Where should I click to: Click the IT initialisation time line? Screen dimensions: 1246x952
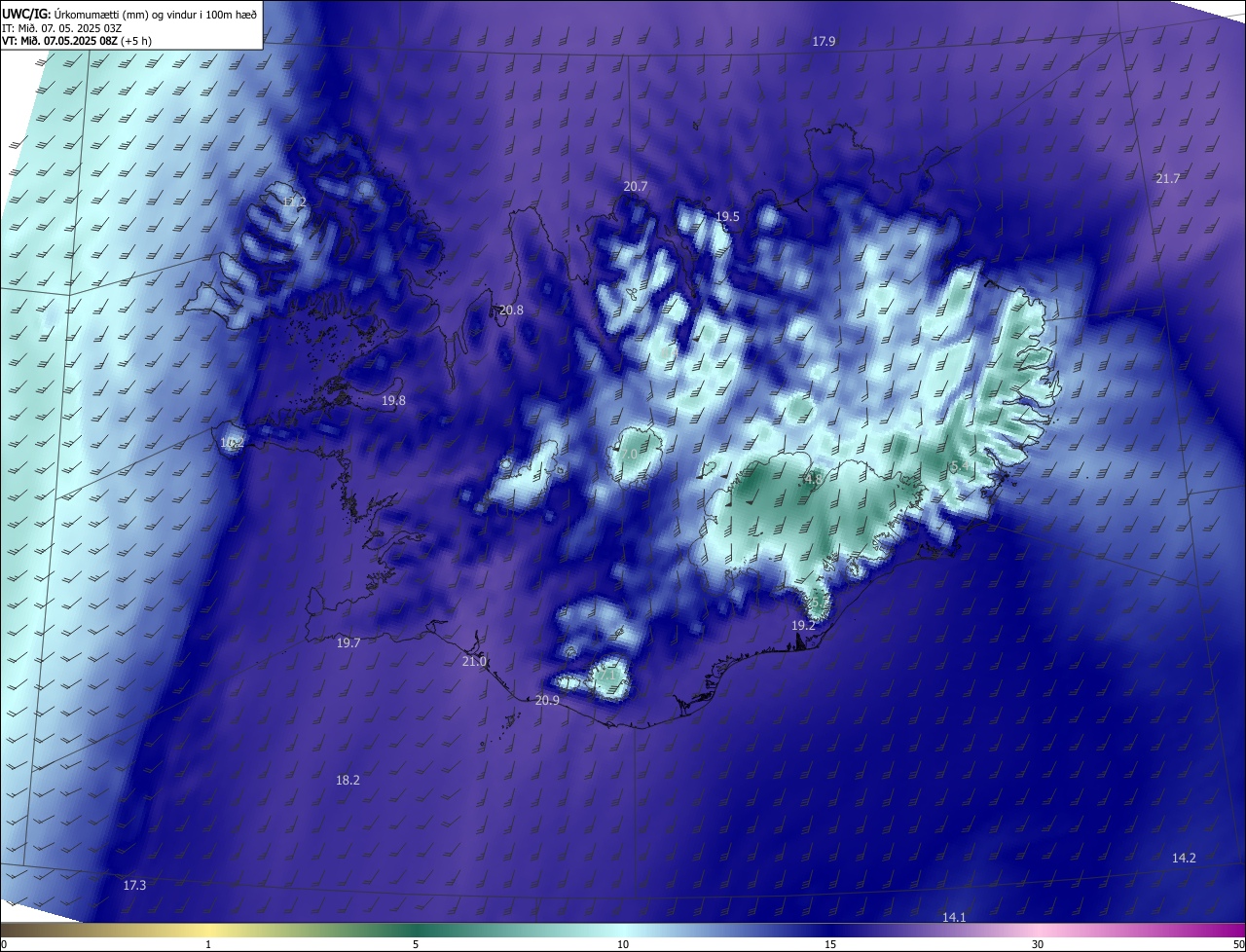pos(62,27)
